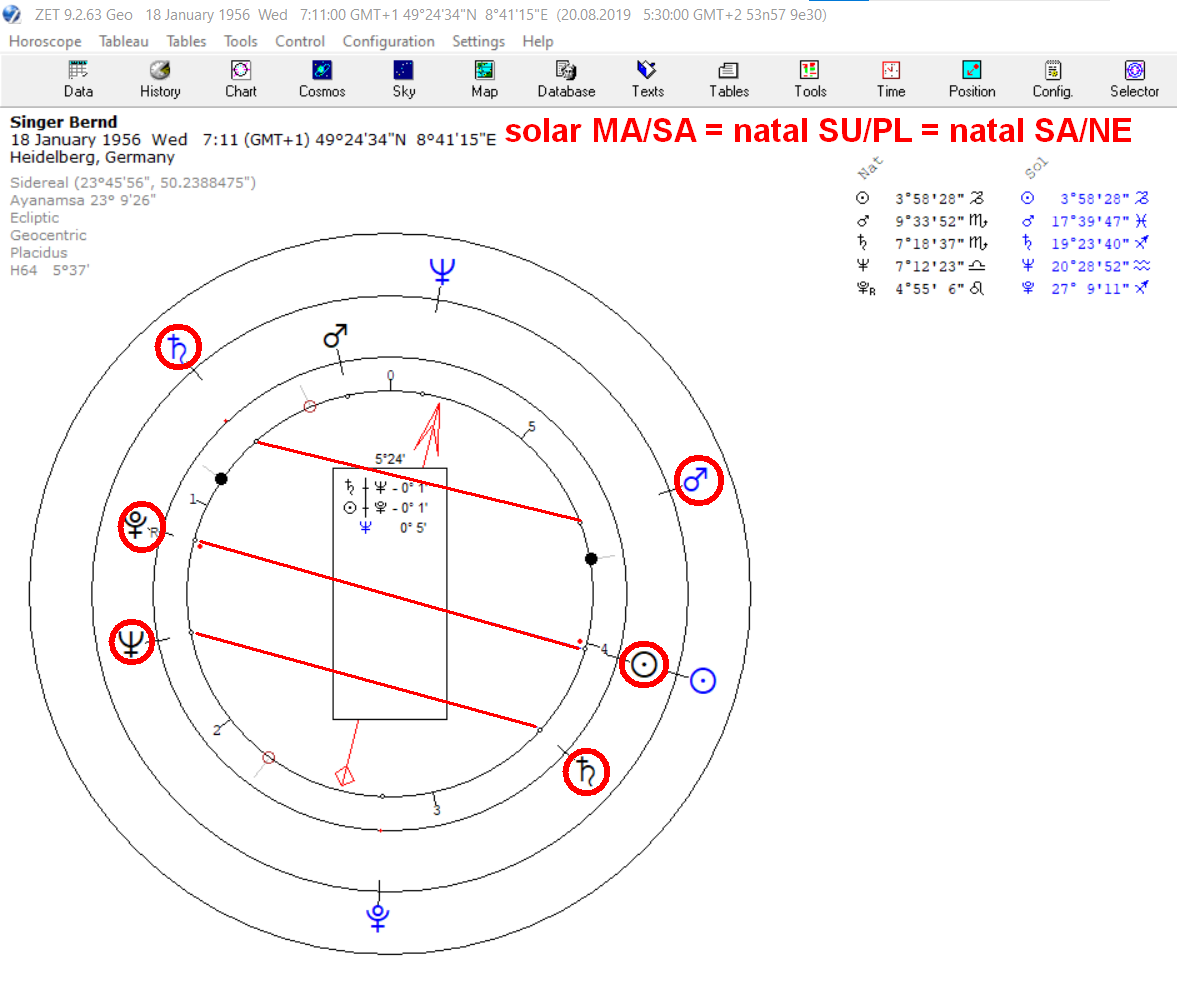Click the 5°24' label above center box
Screen dimensions: 1177x1002
[x=390, y=459]
